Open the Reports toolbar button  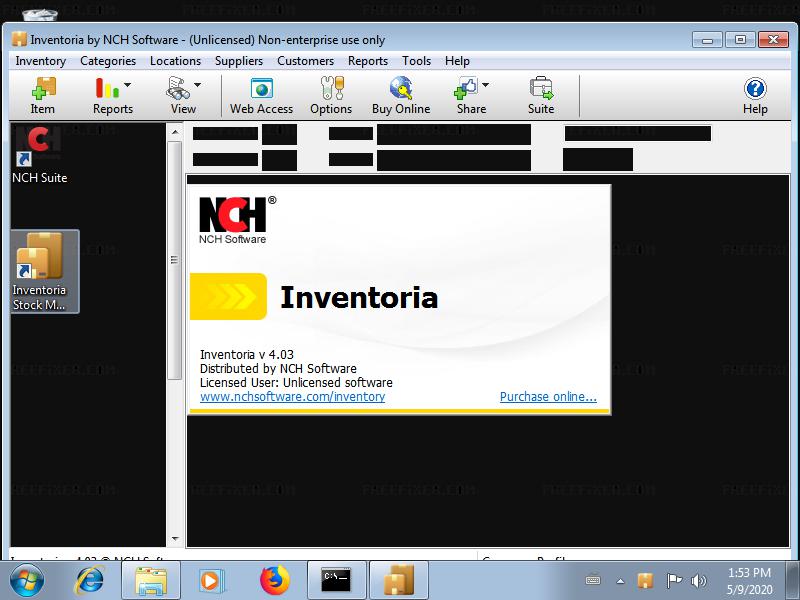pyautogui.click(x=112, y=95)
